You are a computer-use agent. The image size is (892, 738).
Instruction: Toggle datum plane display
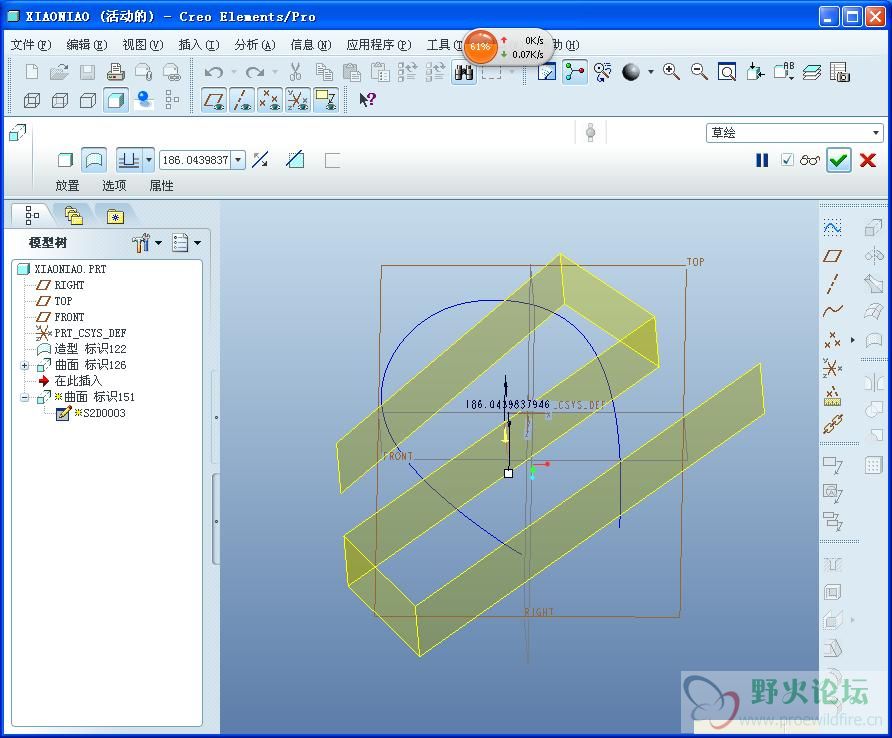pos(214,100)
